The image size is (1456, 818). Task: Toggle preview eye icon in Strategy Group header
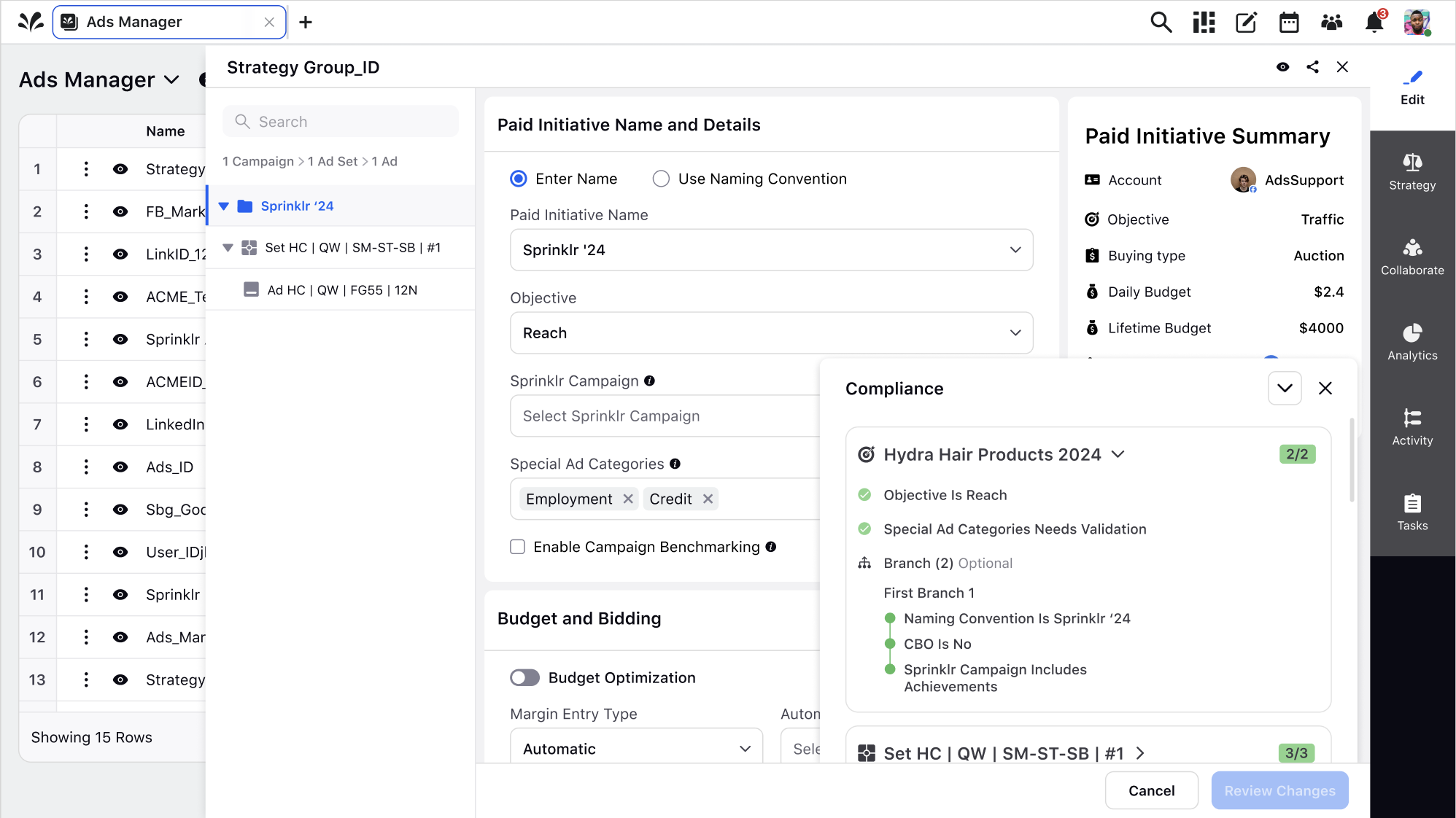1283,67
